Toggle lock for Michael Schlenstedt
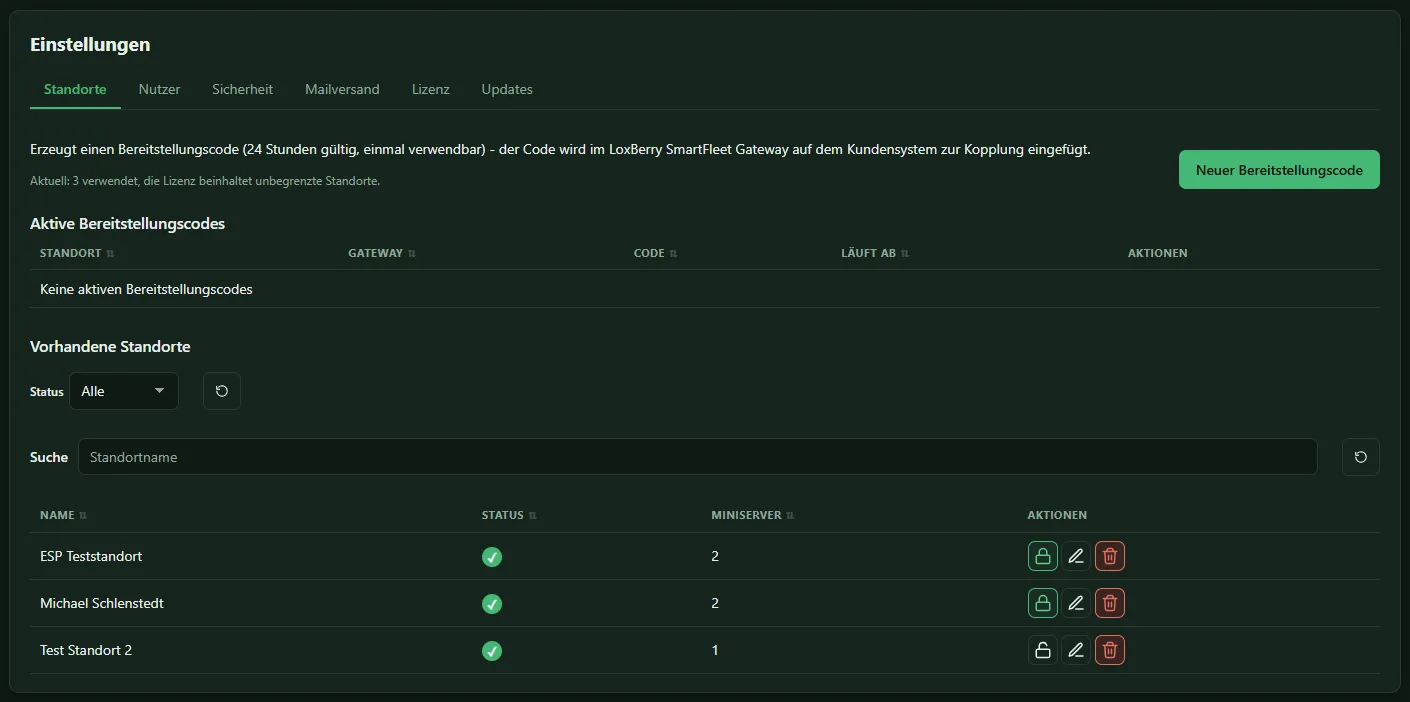Image resolution: width=1410 pixels, height=702 pixels. [1042, 603]
